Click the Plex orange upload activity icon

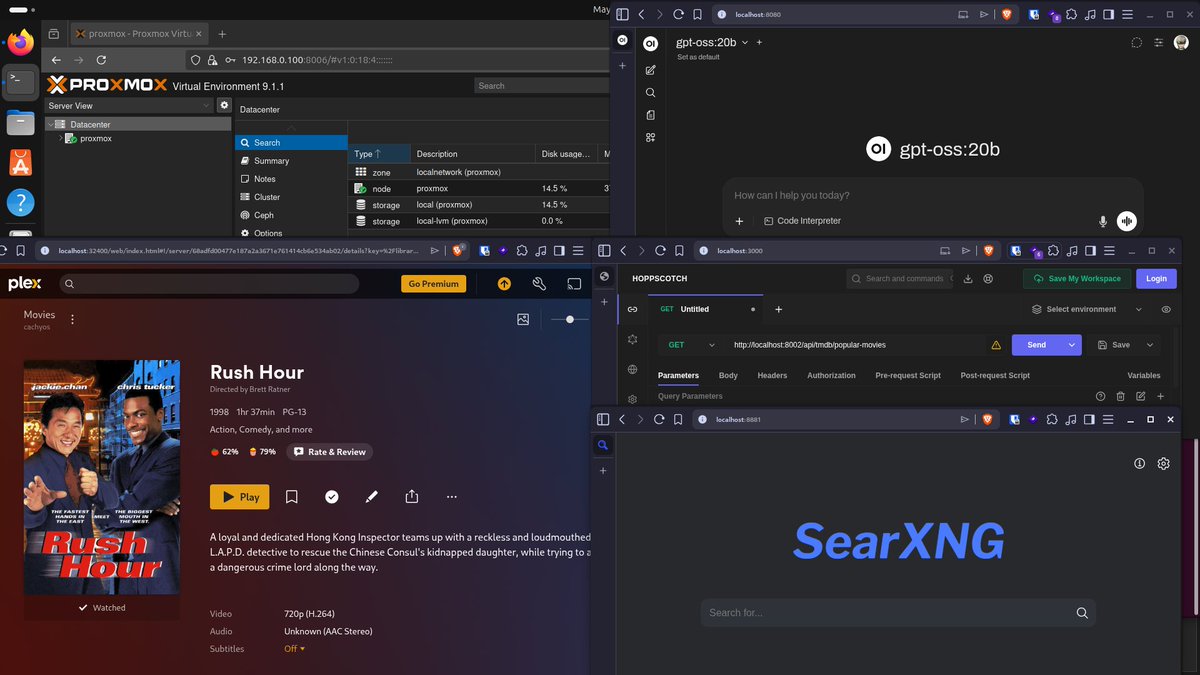pos(504,284)
